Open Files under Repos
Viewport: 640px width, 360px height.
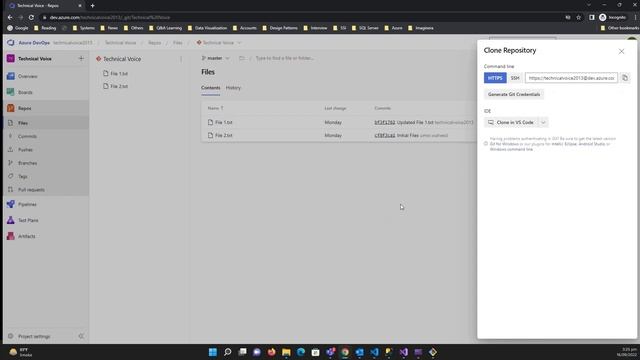23,123
